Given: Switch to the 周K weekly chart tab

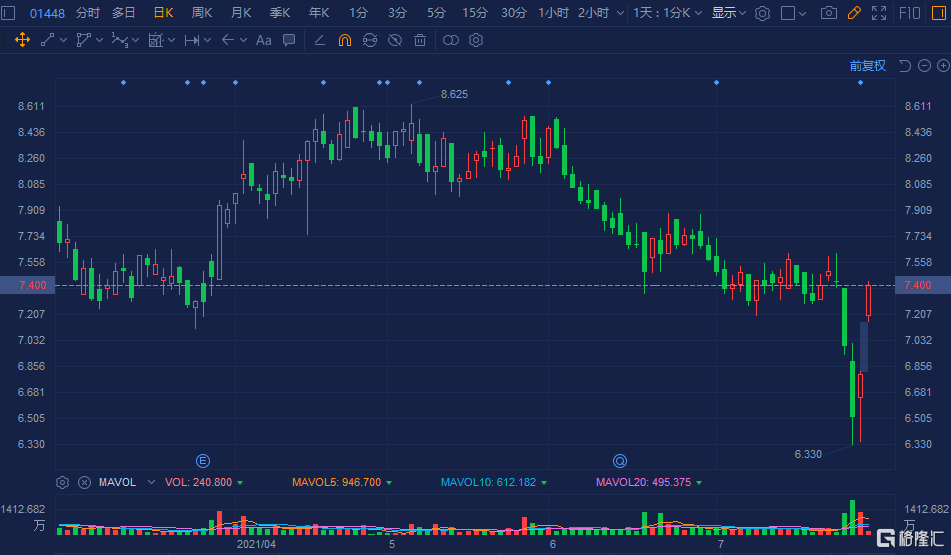Looking at the screenshot, I should [202, 13].
